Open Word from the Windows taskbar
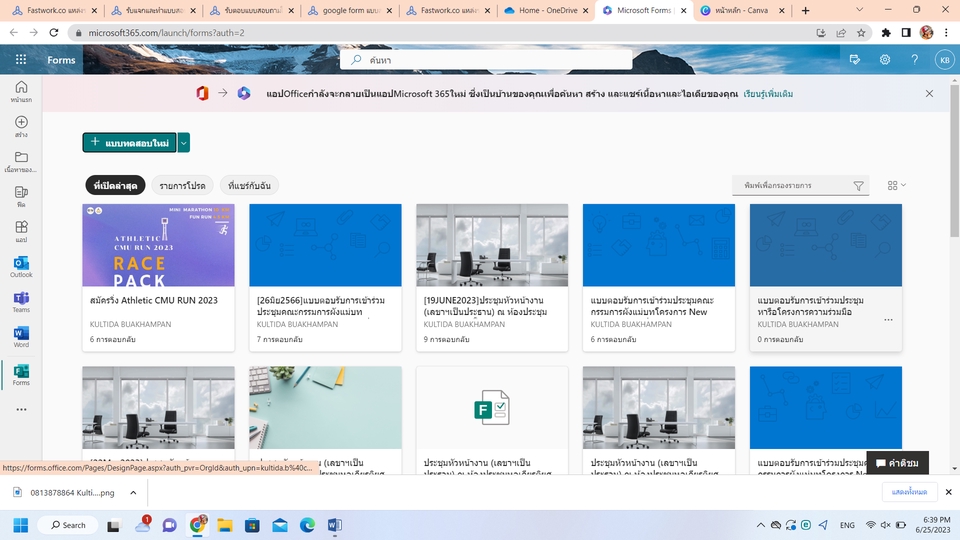Image resolution: width=960 pixels, height=540 pixels. [335, 525]
